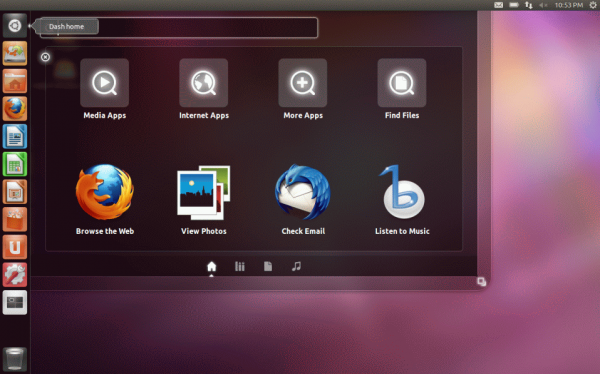600x374 pixels.
Task: Open Ubuntu Software Center from the launcher
Action: click(15, 219)
